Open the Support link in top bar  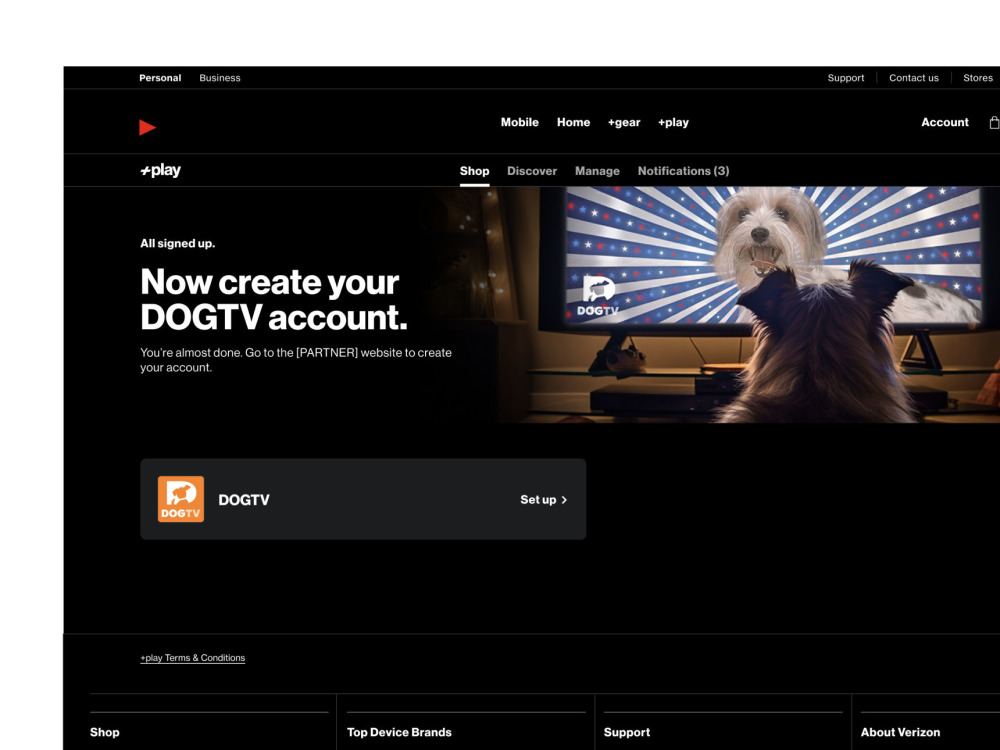point(846,78)
